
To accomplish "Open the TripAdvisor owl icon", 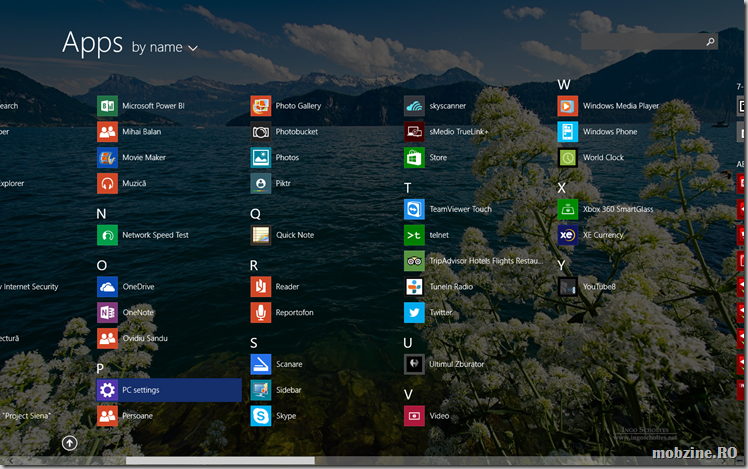I will (414, 261).
